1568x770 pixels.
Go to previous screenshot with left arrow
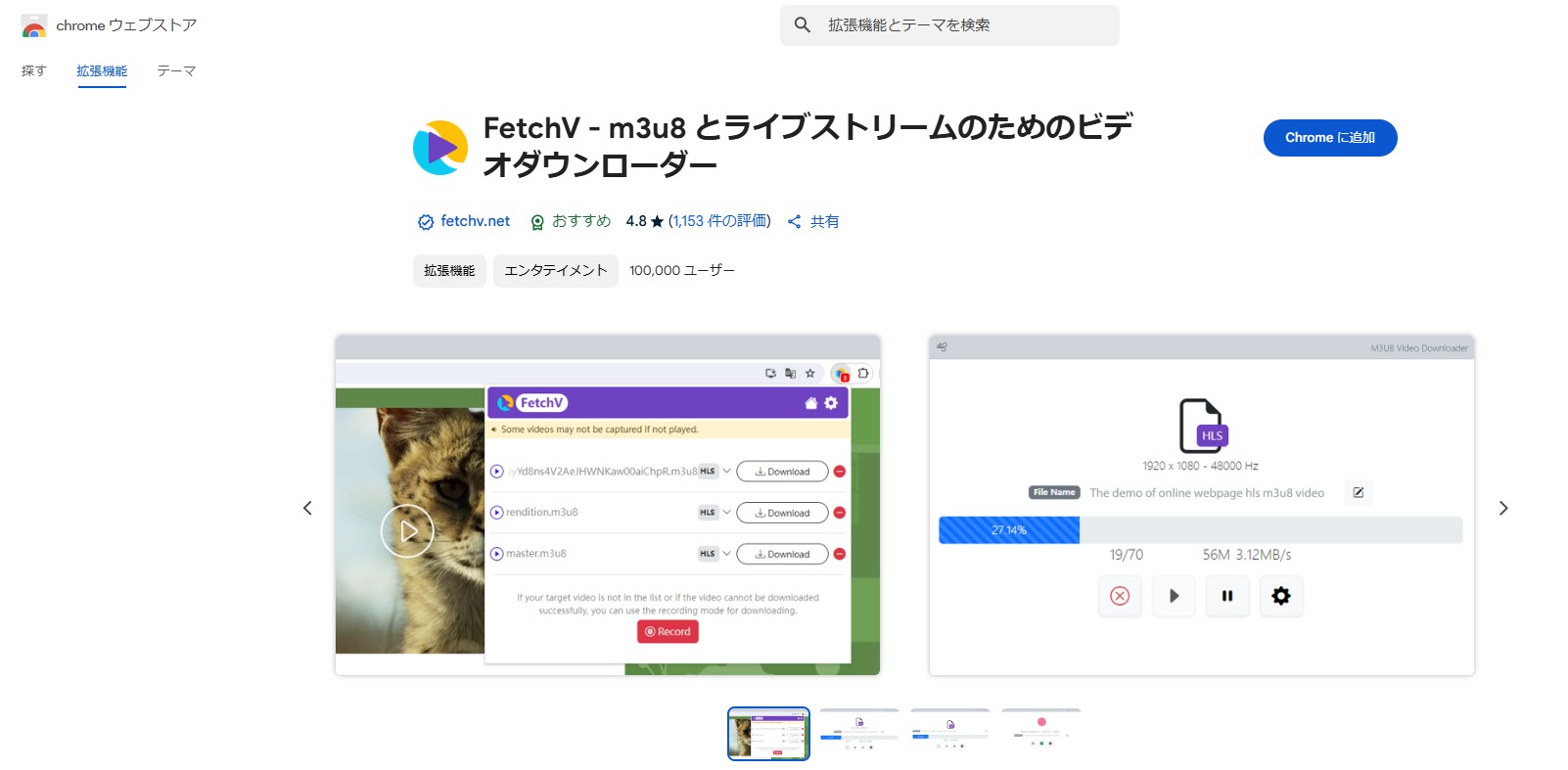[x=307, y=508]
